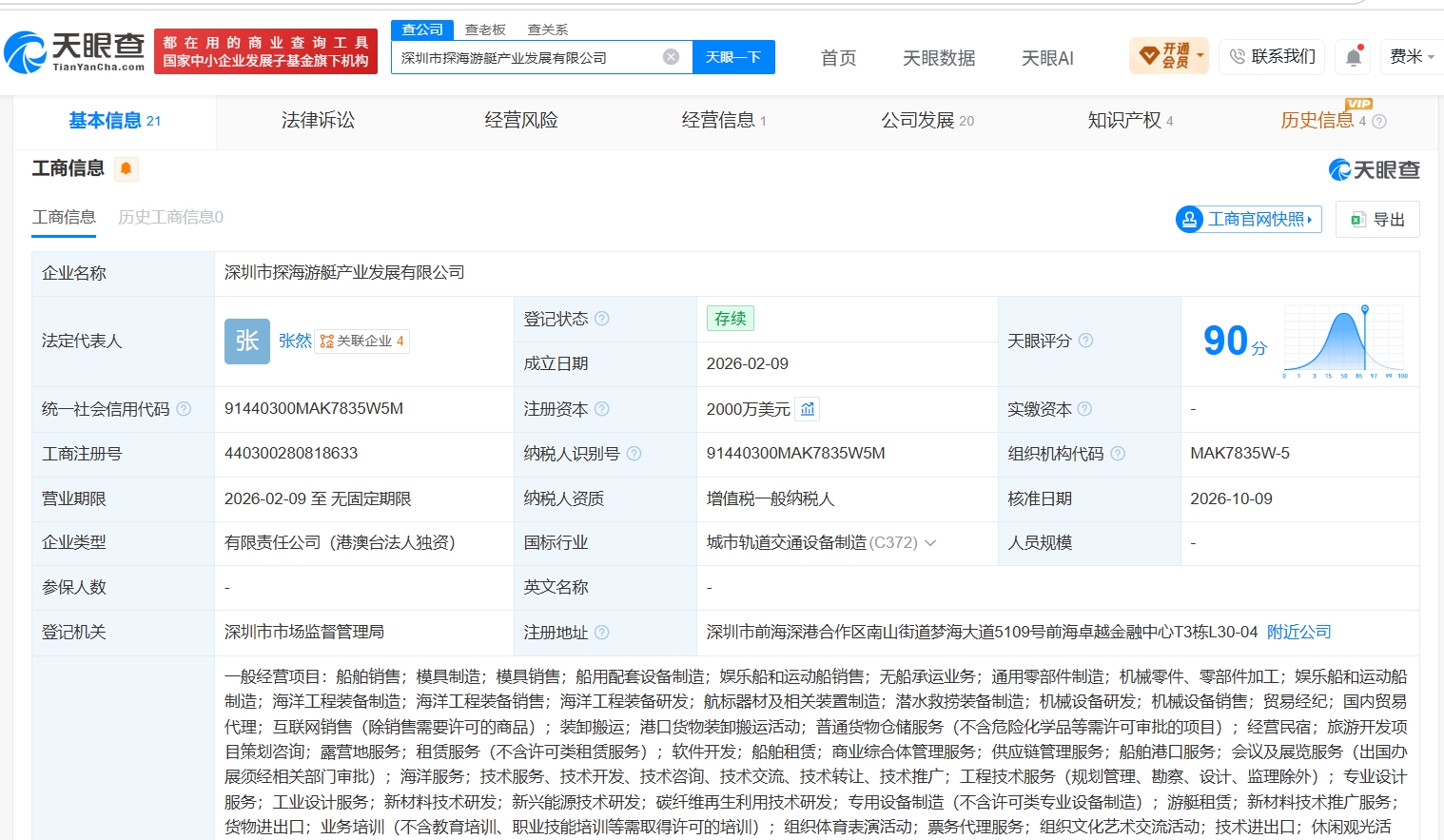Open the 法律诉讼 tab

tap(318, 121)
